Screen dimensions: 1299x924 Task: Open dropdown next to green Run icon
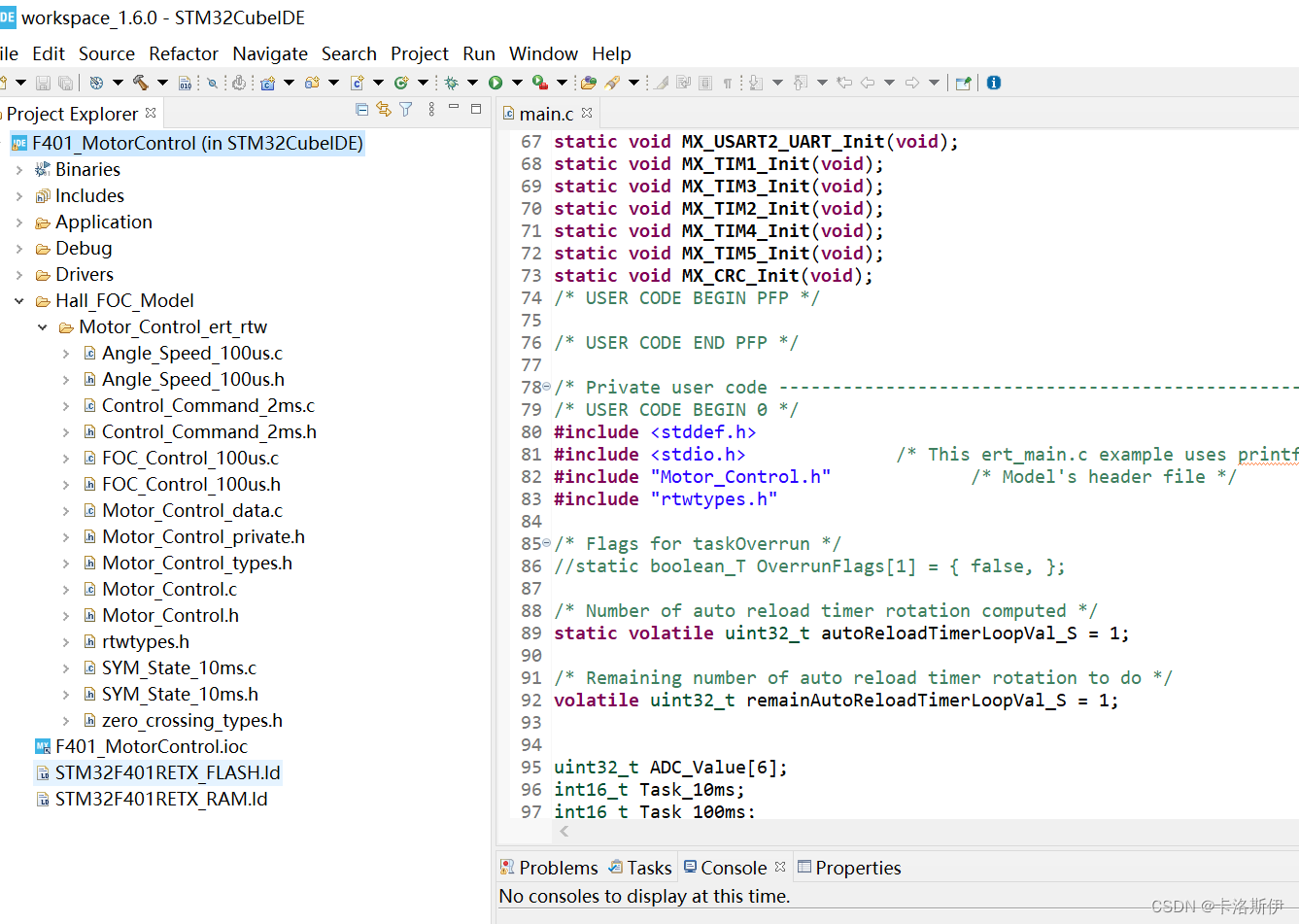(x=517, y=83)
